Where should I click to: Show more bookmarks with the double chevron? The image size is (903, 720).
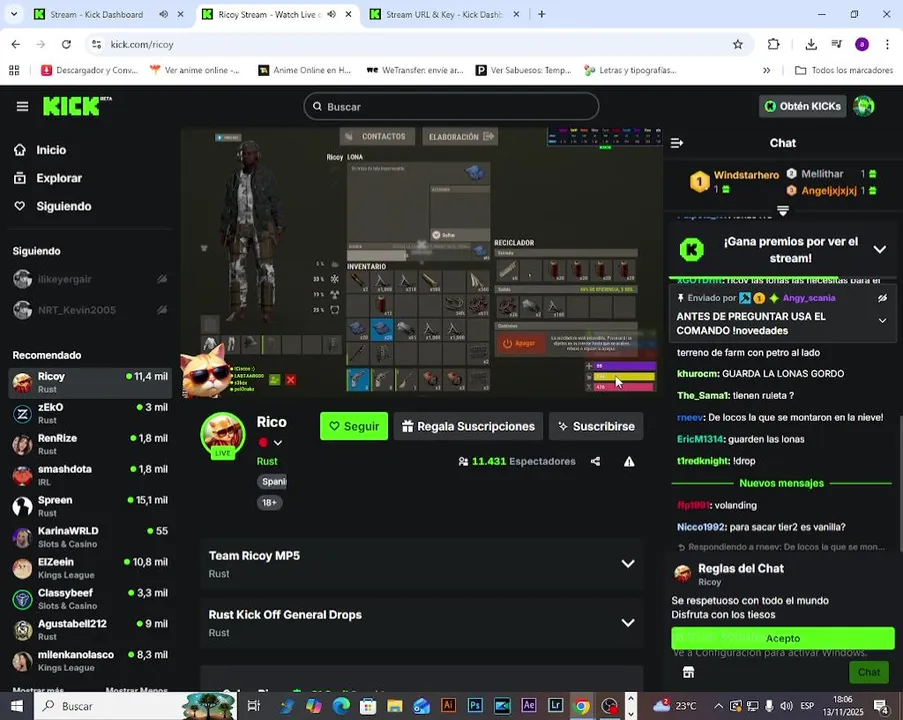[x=767, y=70]
